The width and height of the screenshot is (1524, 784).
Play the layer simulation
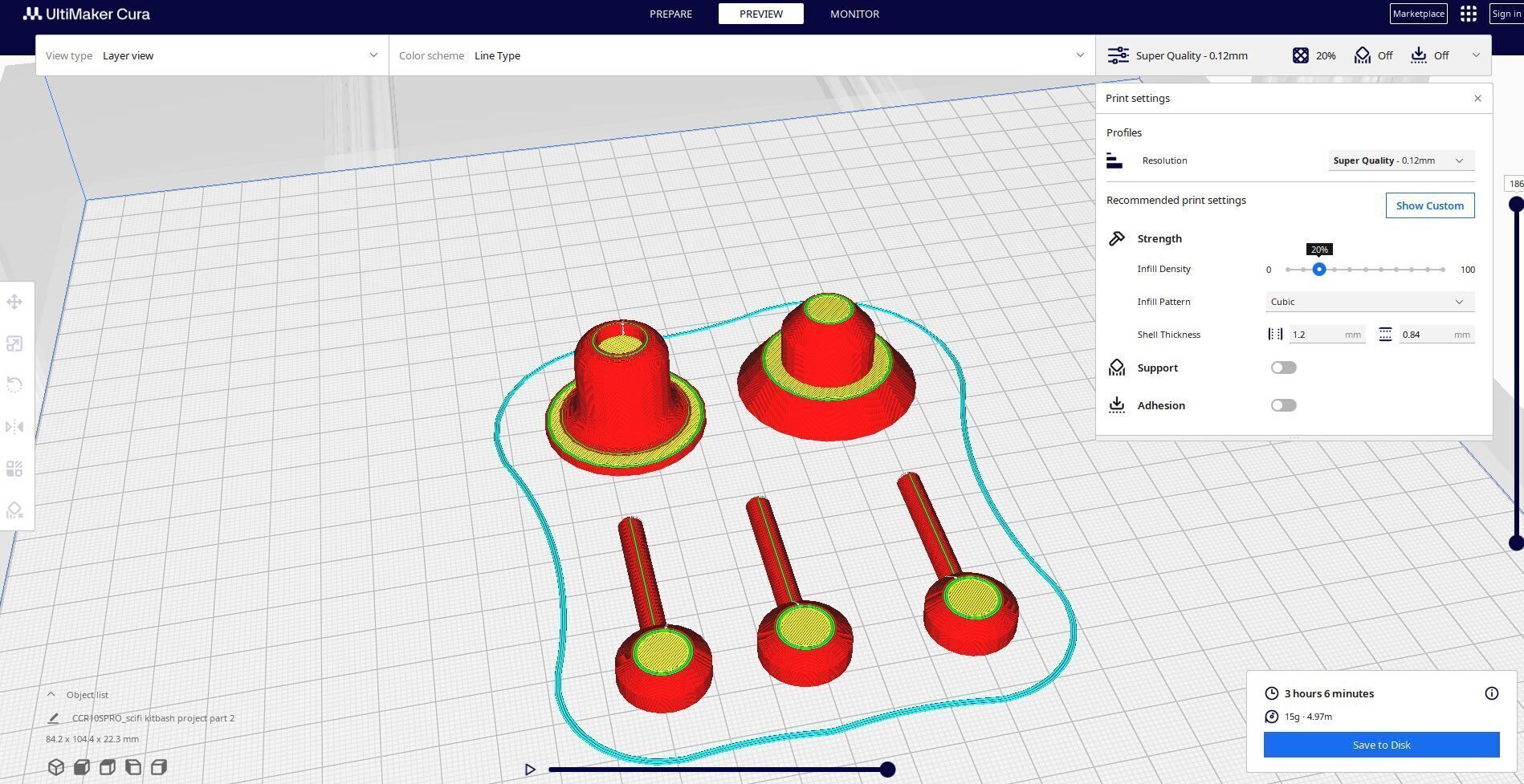[530, 770]
